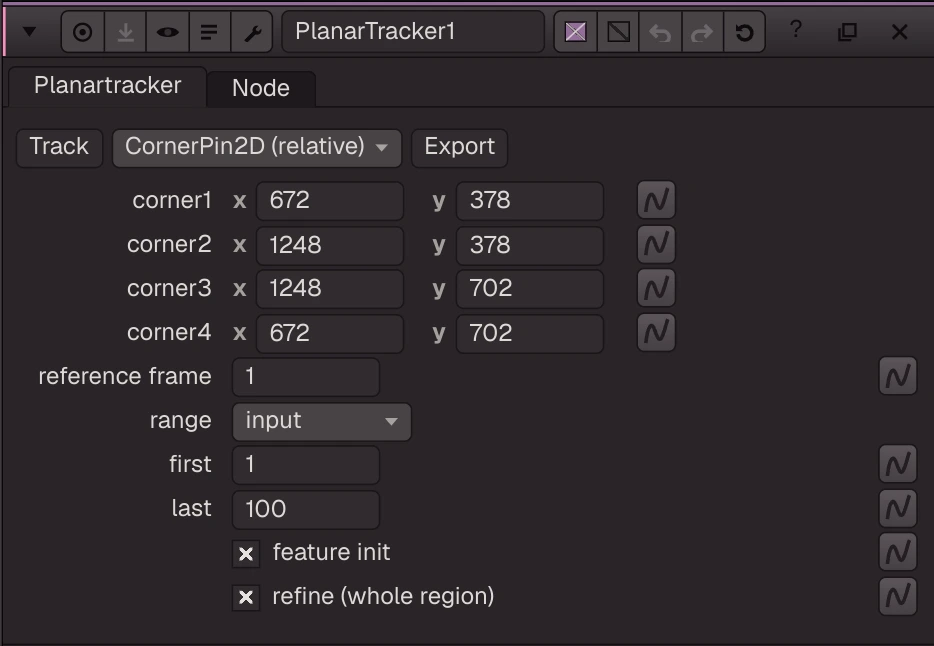Click the first frame input field
Screen dimensions: 934x646
point(306,465)
